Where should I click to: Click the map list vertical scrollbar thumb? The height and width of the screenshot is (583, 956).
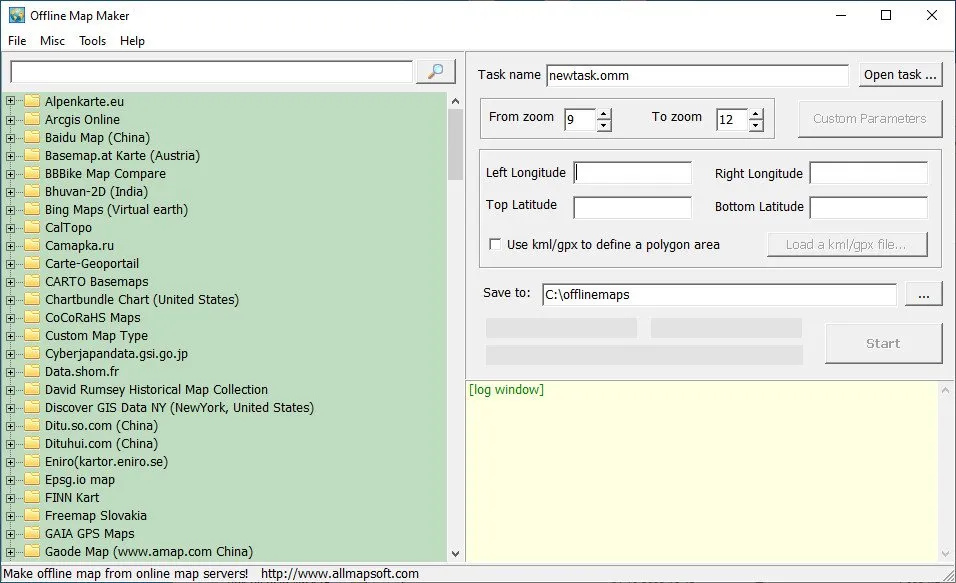(455, 145)
